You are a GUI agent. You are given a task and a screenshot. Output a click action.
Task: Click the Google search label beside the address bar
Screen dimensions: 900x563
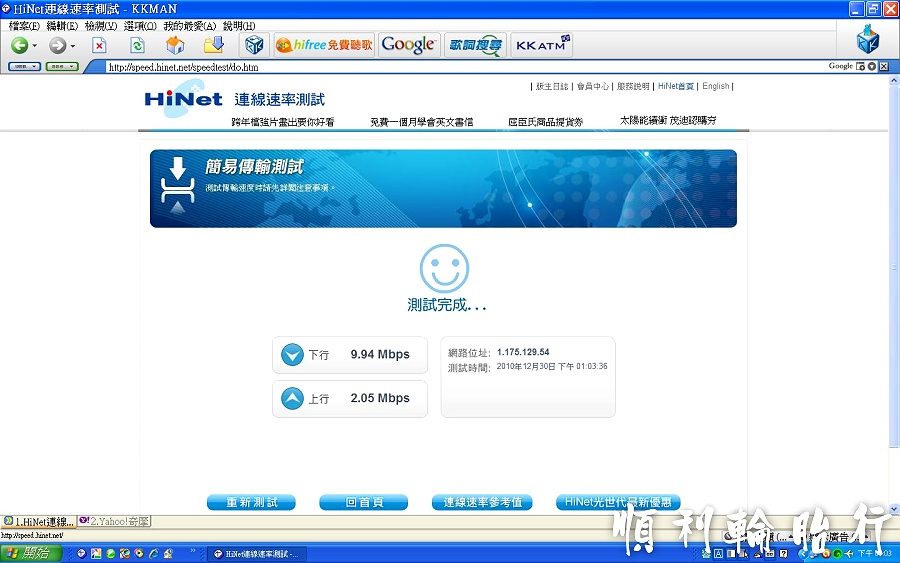[x=840, y=66]
